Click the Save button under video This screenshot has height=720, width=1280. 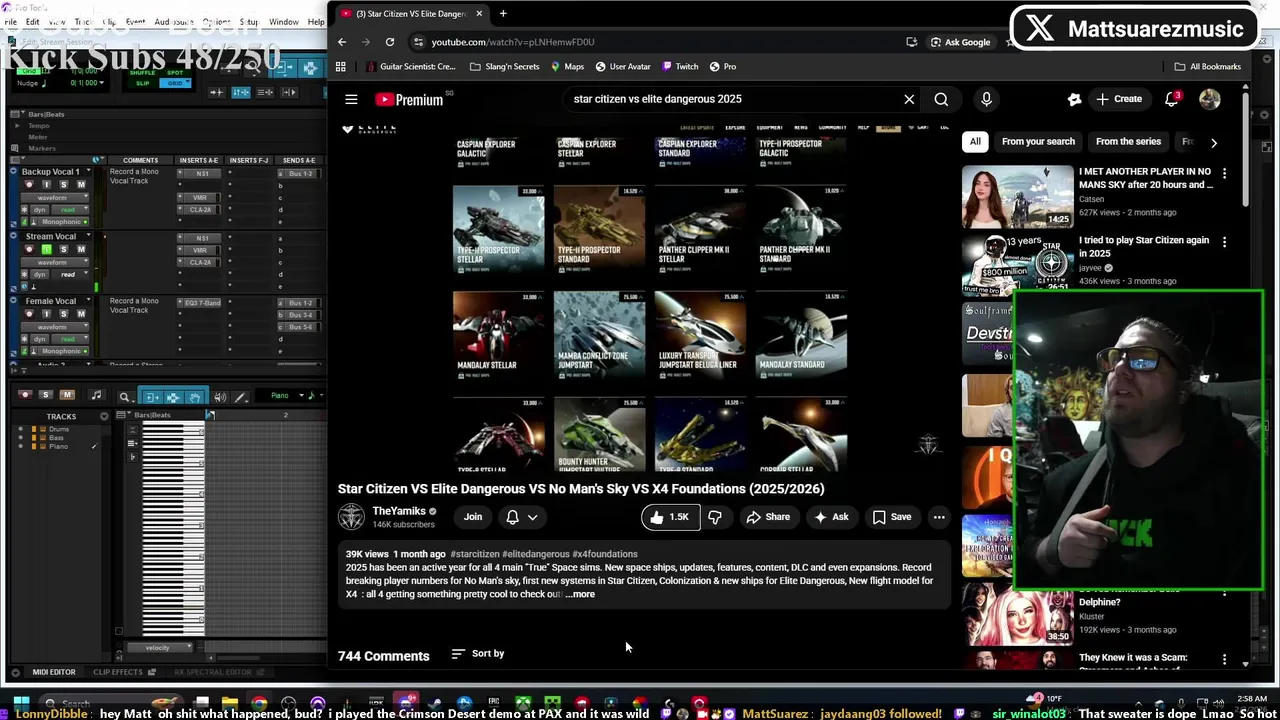click(x=892, y=517)
